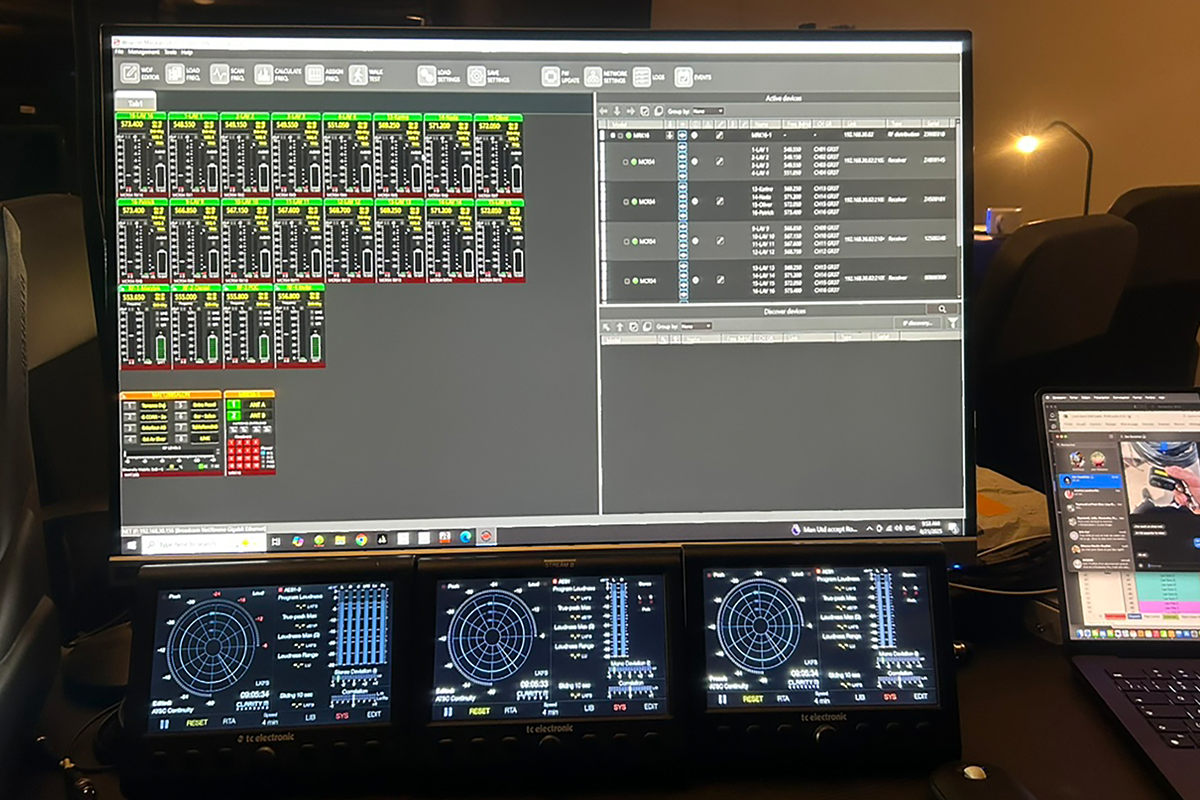Start the Scan Freq. tool
Viewport: 1200px width, 800px height.
pos(219,74)
